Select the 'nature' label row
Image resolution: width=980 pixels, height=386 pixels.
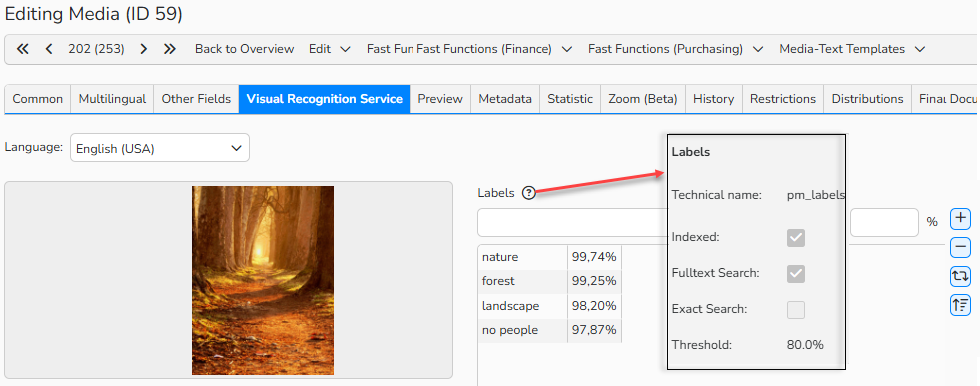[x=549, y=257]
